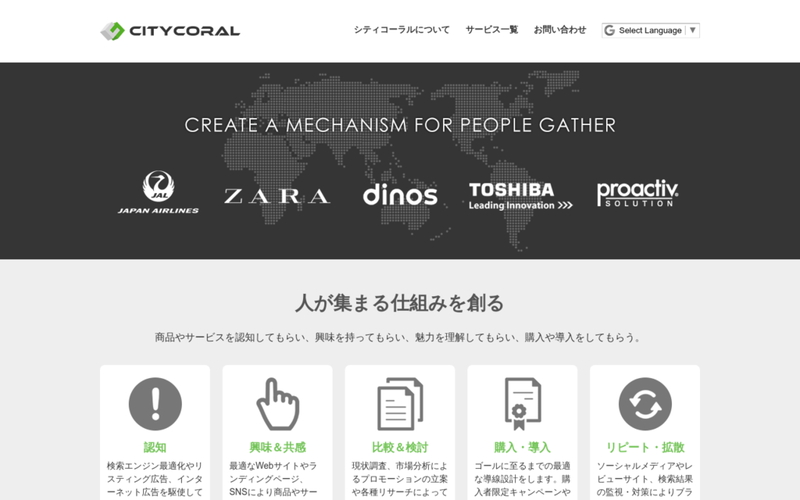The width and height of the screenshot is (800, 500).
Task: Open サービス一覧 menu item
Action: (x=492, y=30)
